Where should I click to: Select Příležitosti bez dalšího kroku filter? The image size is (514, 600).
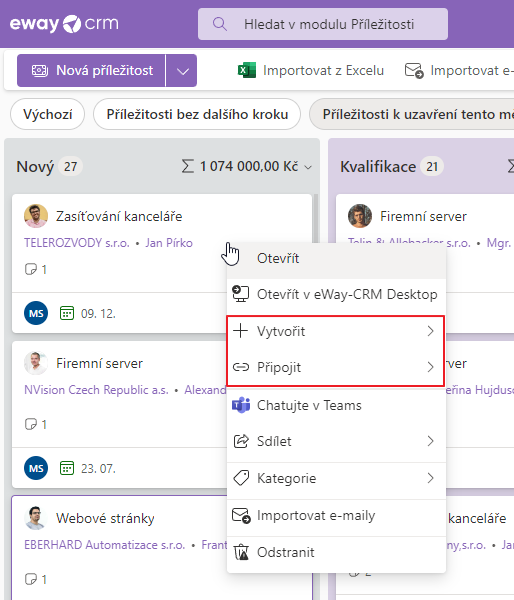tap(197, 114)
